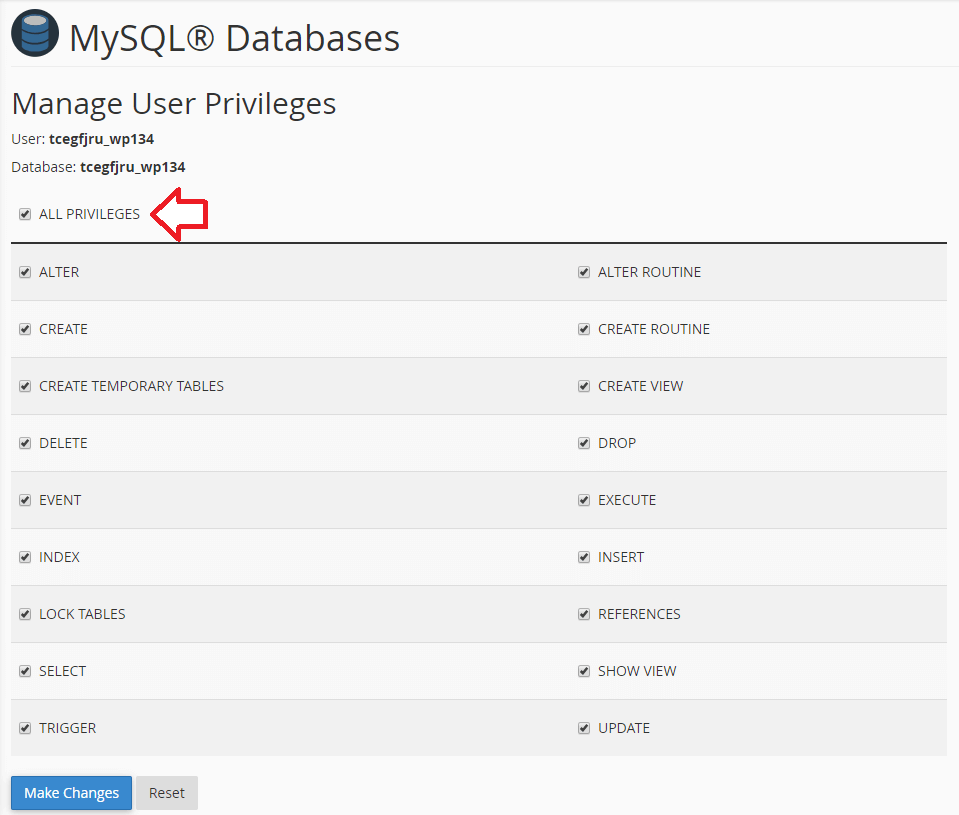
Task: Toggle the ALL PRIVILEGES checkbox
Action: (x=25, y=214)
